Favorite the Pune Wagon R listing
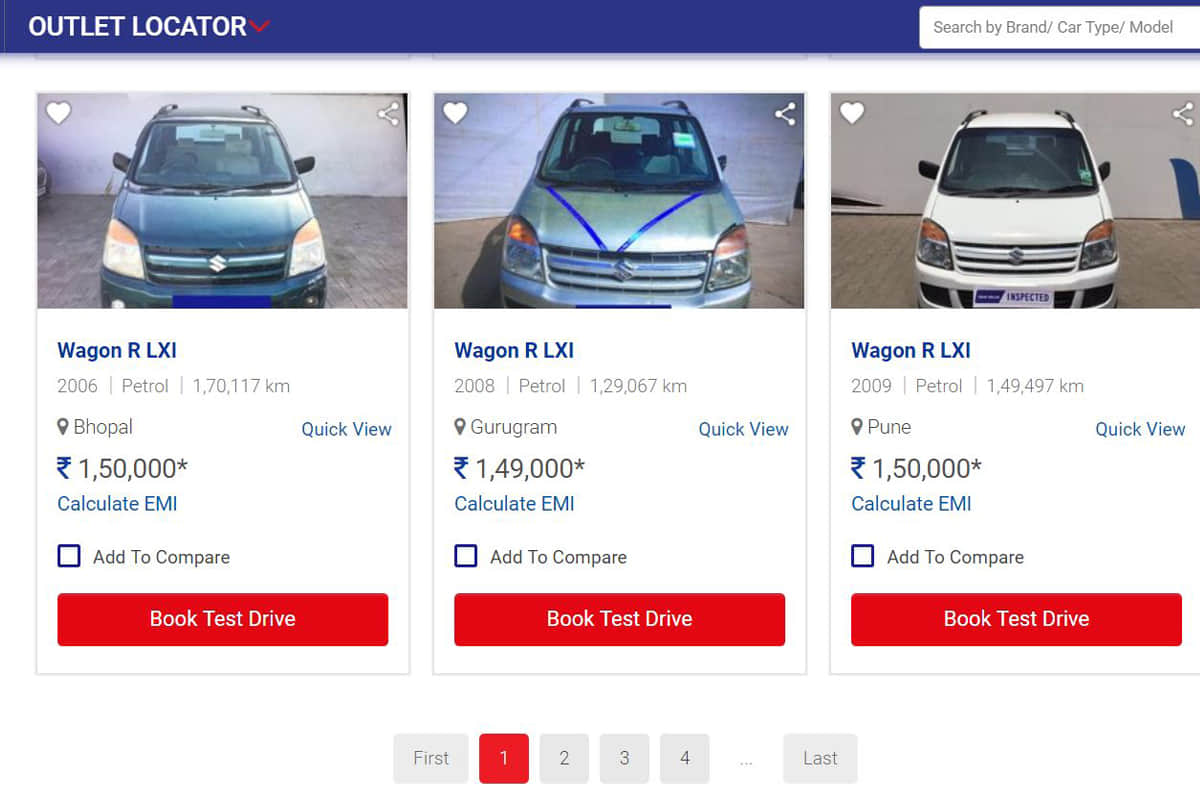The width and height of the screenshot is (1200, 800). (852, 113)
